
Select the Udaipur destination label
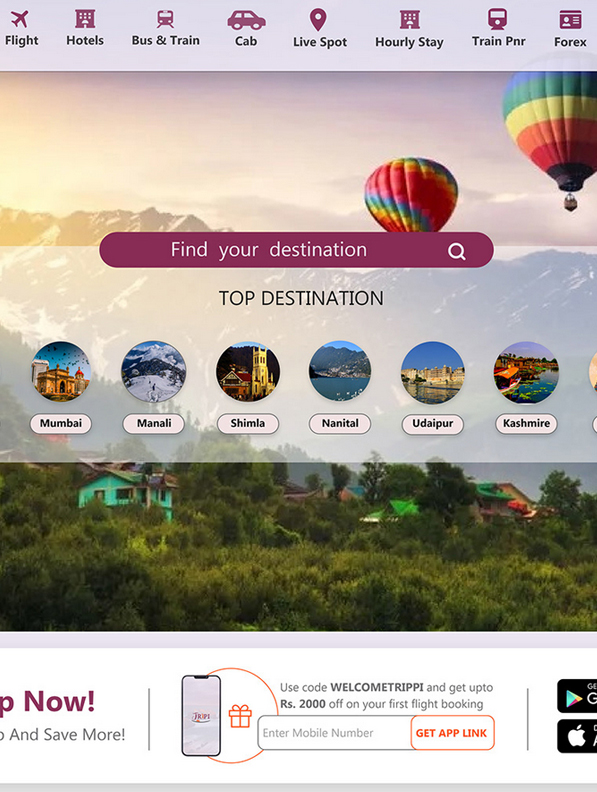coord(432,423)
